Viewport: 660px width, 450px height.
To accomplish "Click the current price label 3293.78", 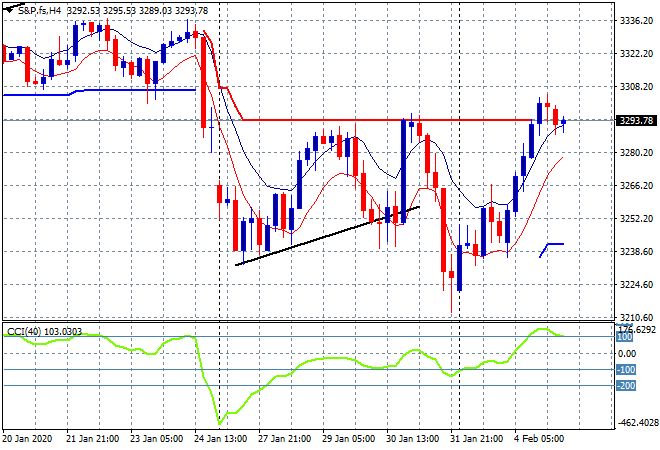I will (636, 121).
